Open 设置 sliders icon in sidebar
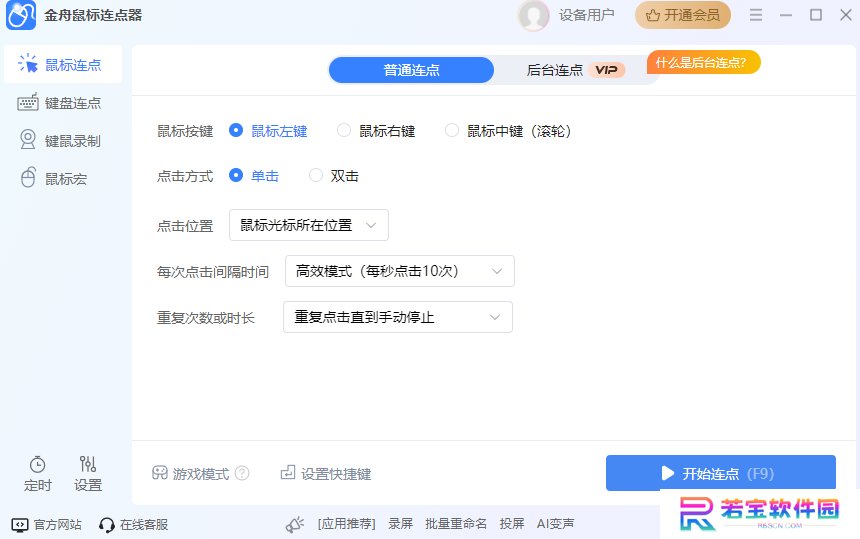The height and width of the screenshot is (539, 860). pos(88,464)
